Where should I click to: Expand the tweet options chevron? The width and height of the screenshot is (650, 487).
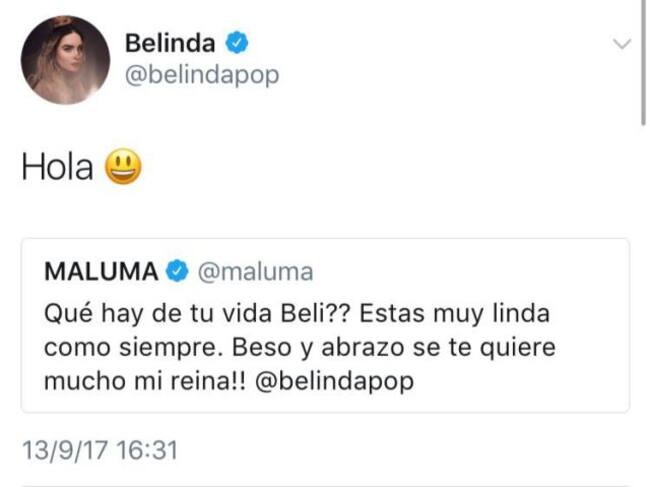(x=621, y=44)
